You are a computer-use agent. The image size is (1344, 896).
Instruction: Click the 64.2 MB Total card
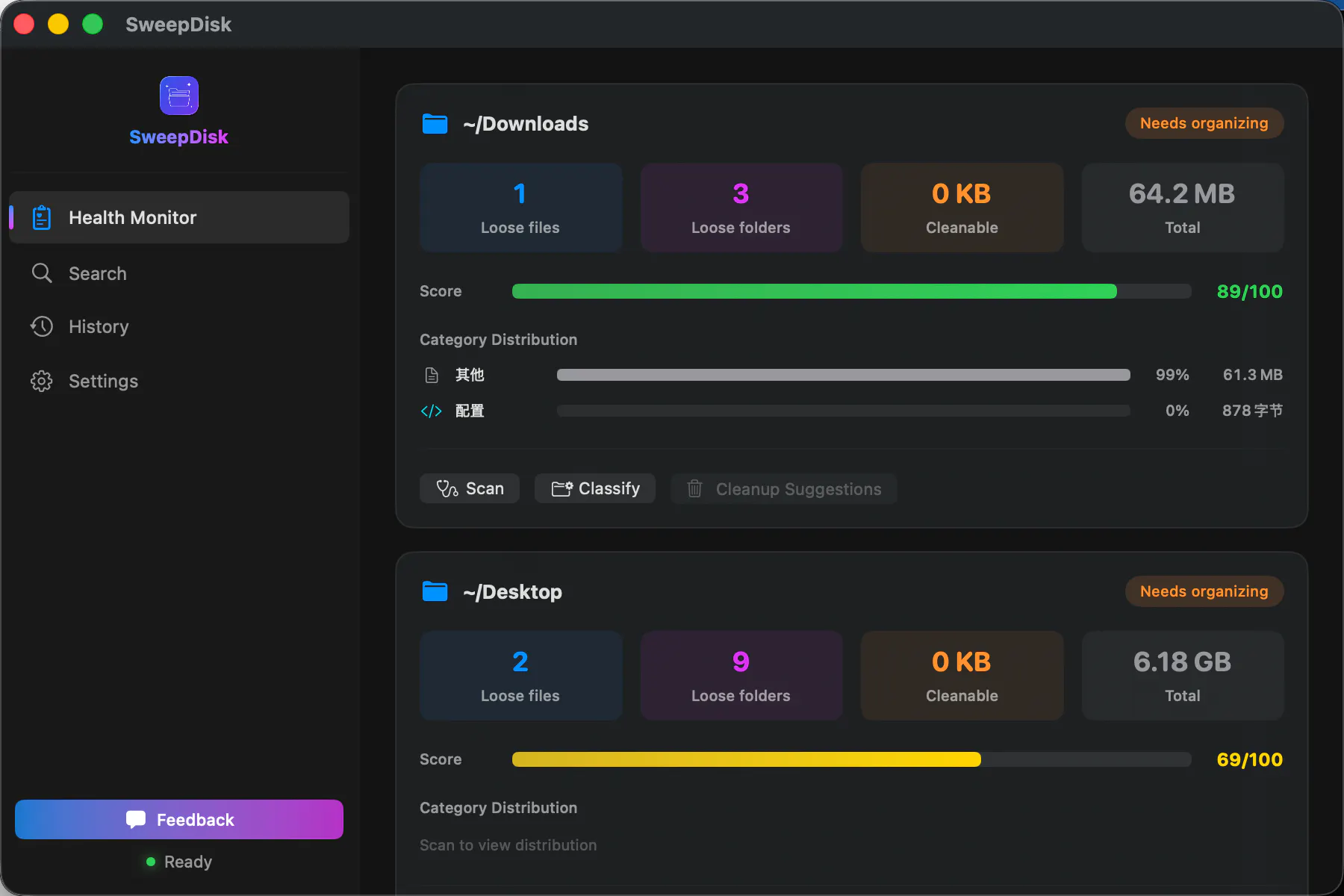1183,208
